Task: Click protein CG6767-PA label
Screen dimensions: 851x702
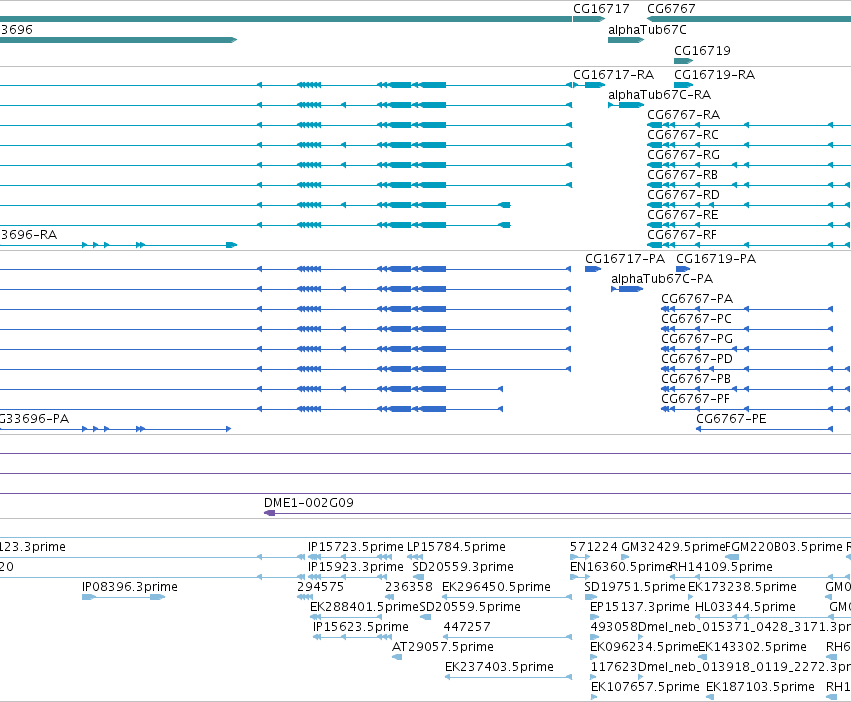Action: pos(697,299)
